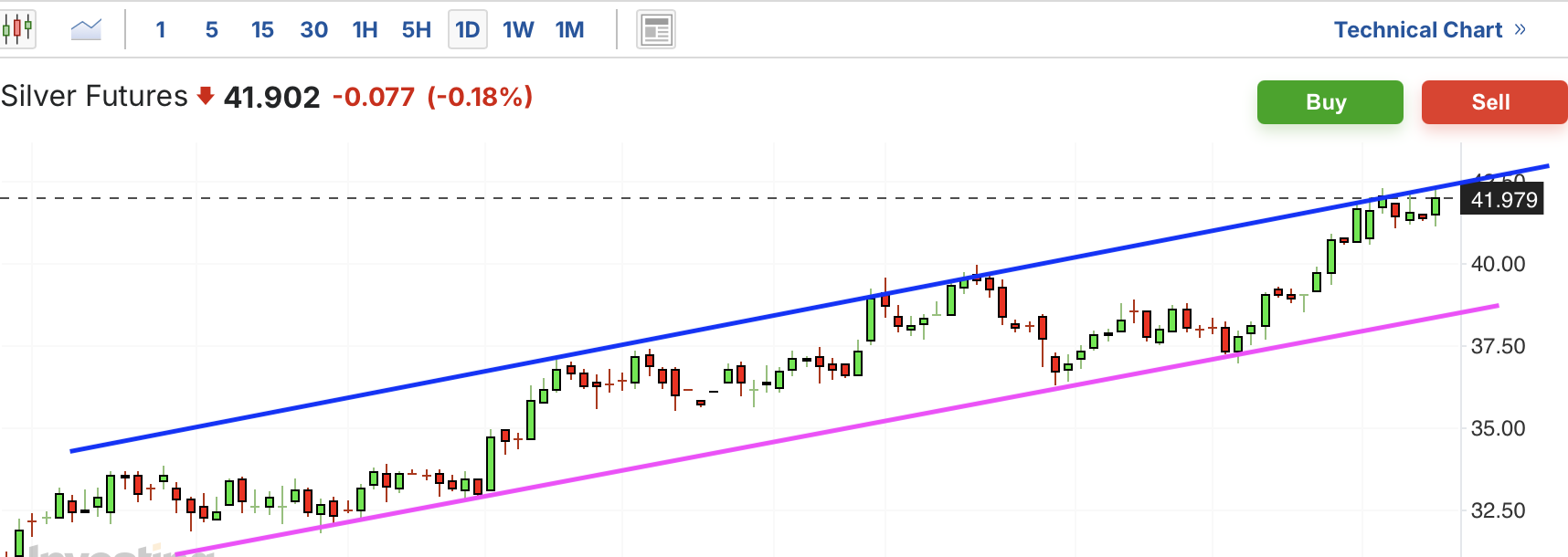Click the red Sell button

click(x=1494, y=102)
